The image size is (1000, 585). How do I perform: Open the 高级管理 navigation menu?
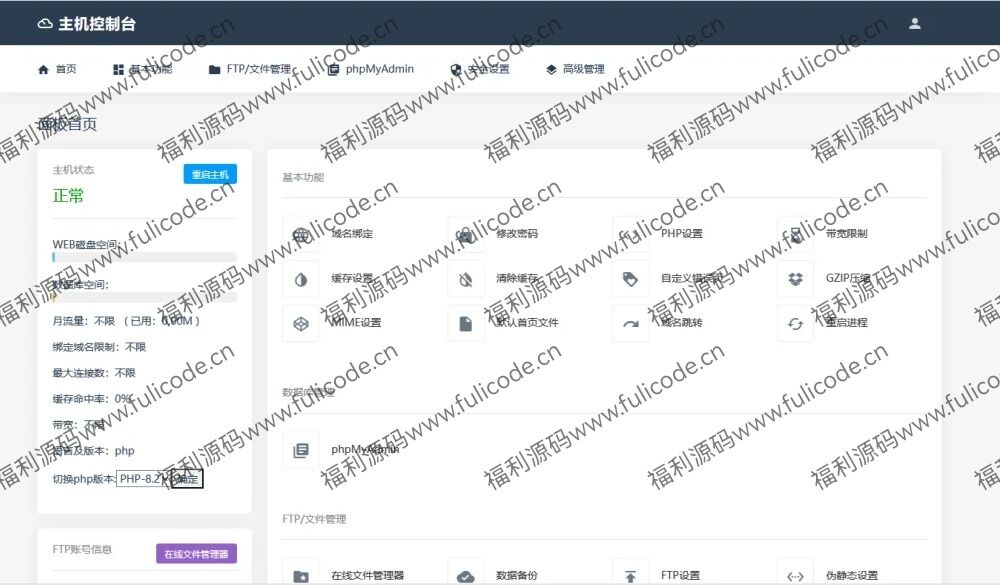point(575,69)
